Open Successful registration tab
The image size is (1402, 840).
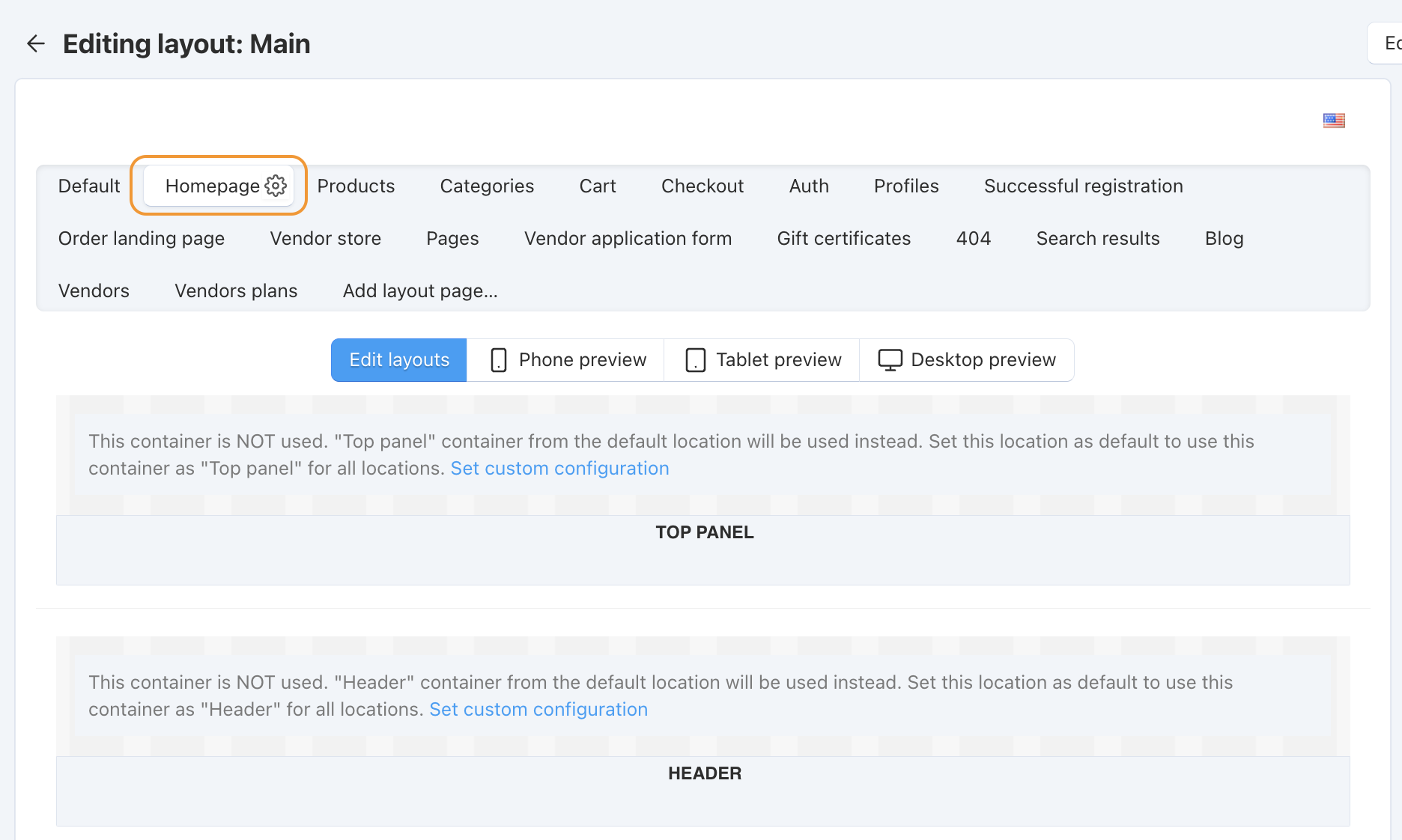click(1084, 186)
